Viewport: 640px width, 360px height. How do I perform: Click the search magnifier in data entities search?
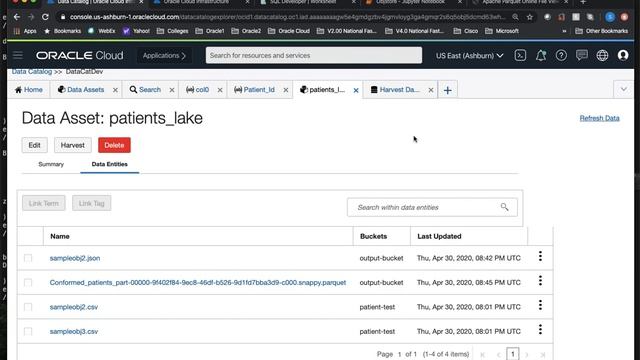(x=504, y=207)
